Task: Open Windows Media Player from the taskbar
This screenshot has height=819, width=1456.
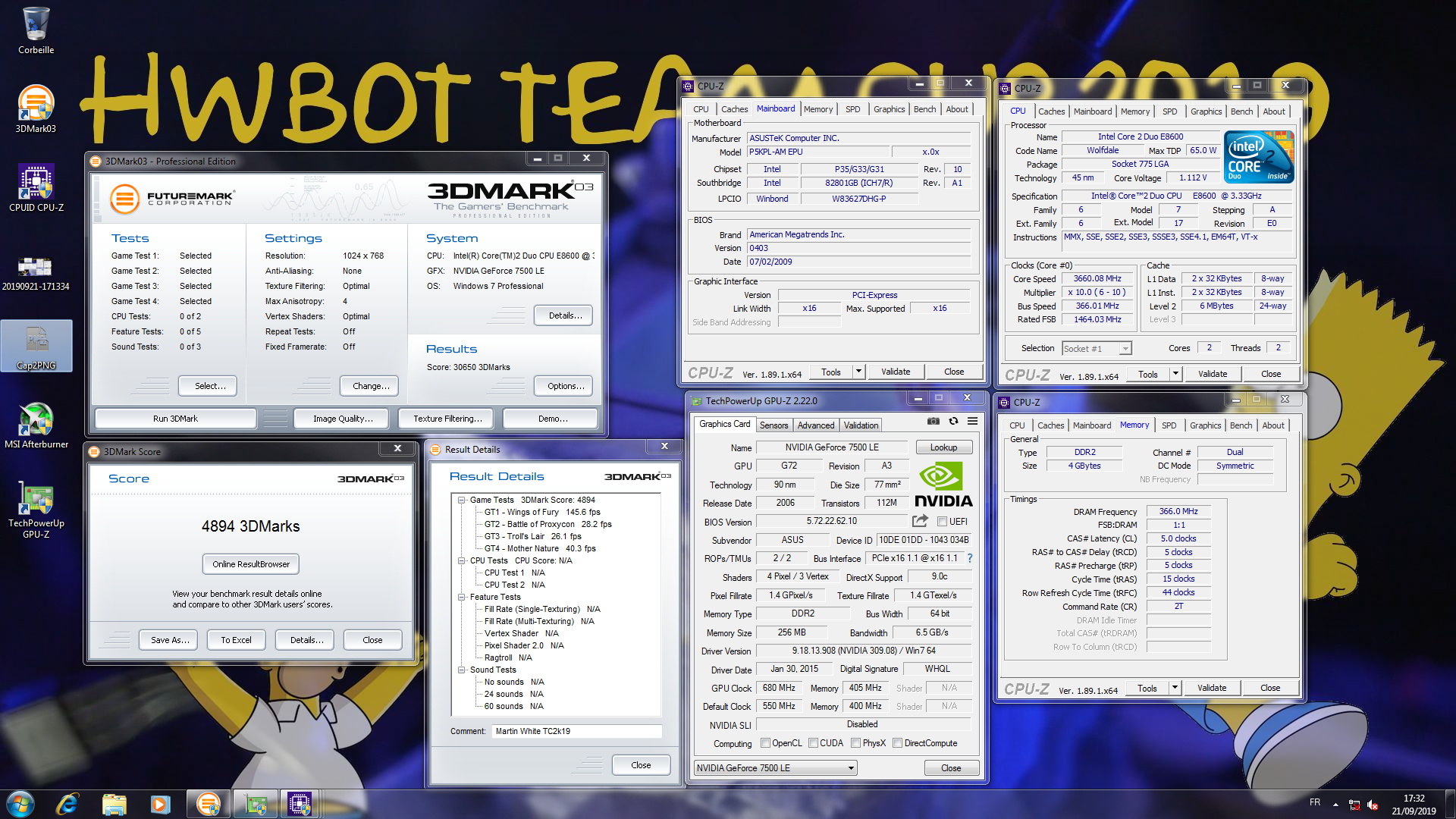Action: point(160,804)
